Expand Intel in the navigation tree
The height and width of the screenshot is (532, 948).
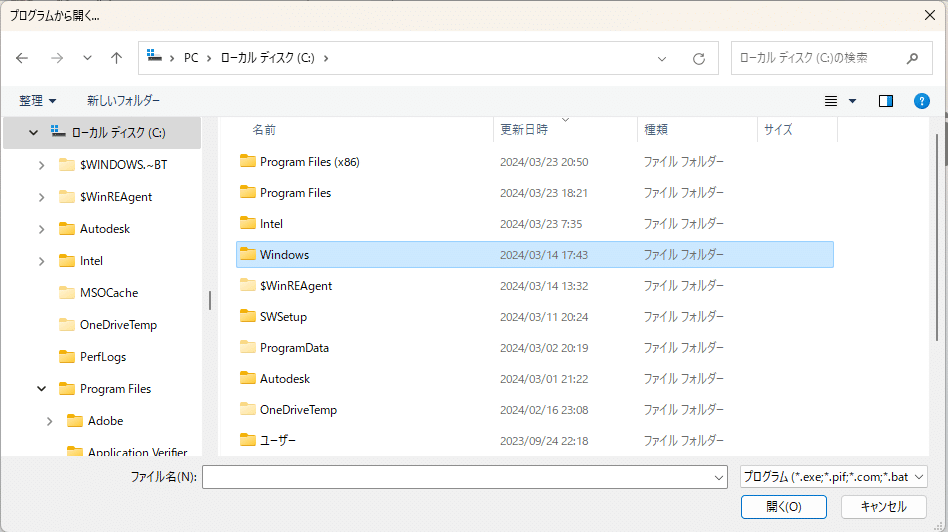[x=41, y=261]
